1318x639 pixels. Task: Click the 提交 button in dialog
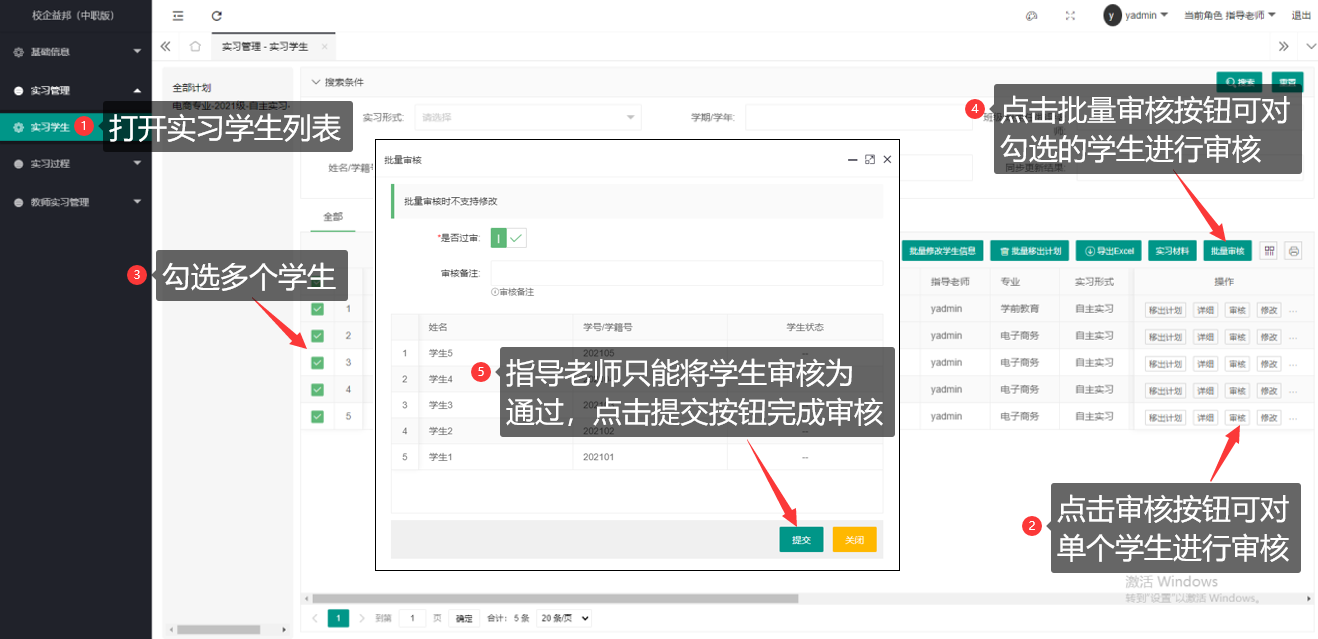click(801, 540)
